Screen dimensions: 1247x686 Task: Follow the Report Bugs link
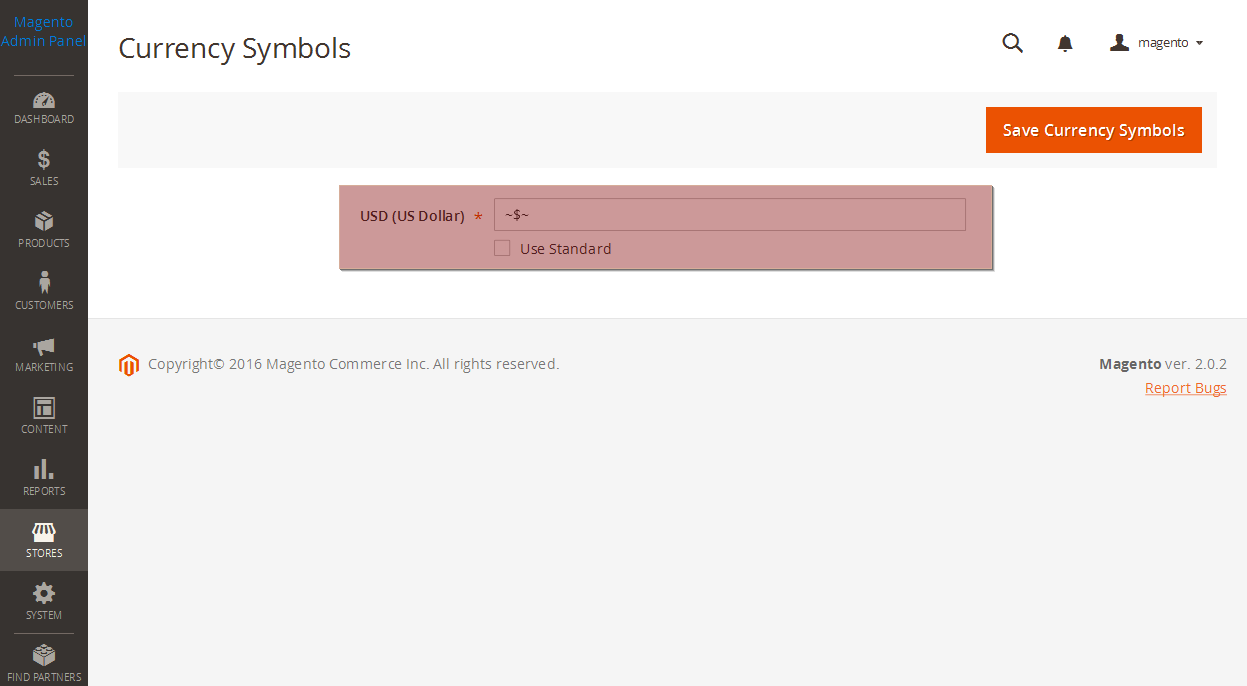click(x=1186, y=388)
